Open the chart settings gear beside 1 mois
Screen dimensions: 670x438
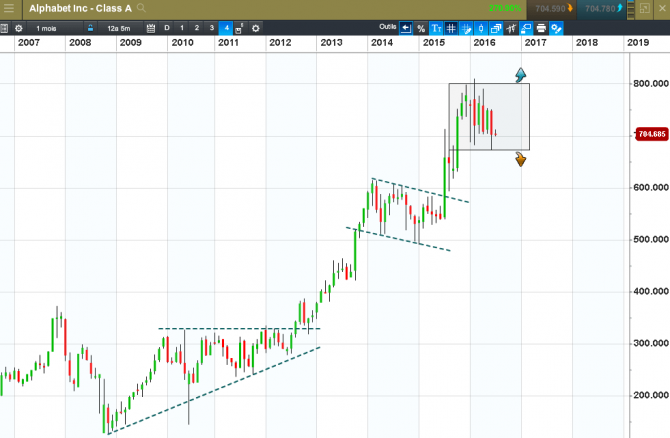(19, 29)
